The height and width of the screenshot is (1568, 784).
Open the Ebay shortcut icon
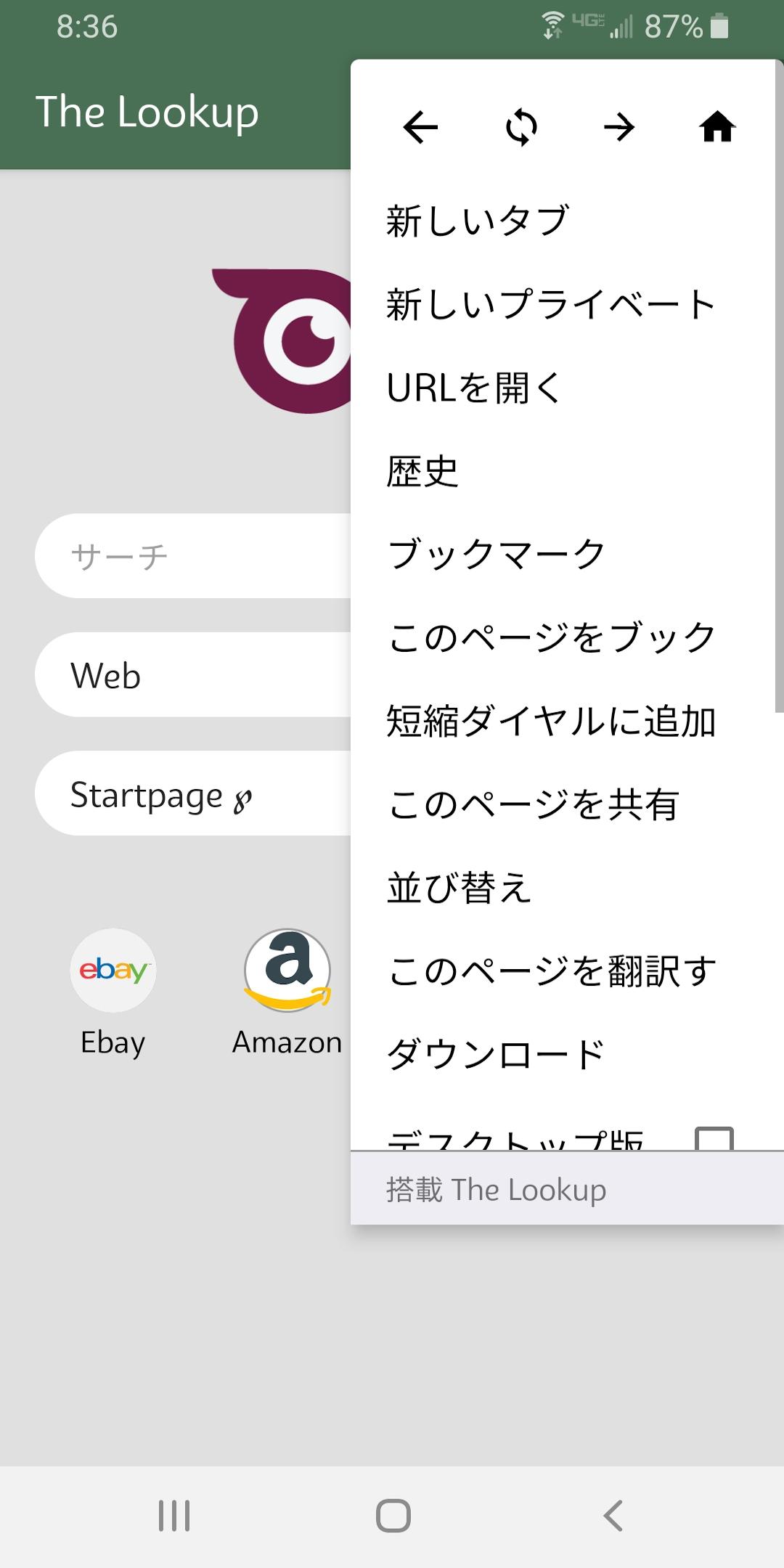113,970
